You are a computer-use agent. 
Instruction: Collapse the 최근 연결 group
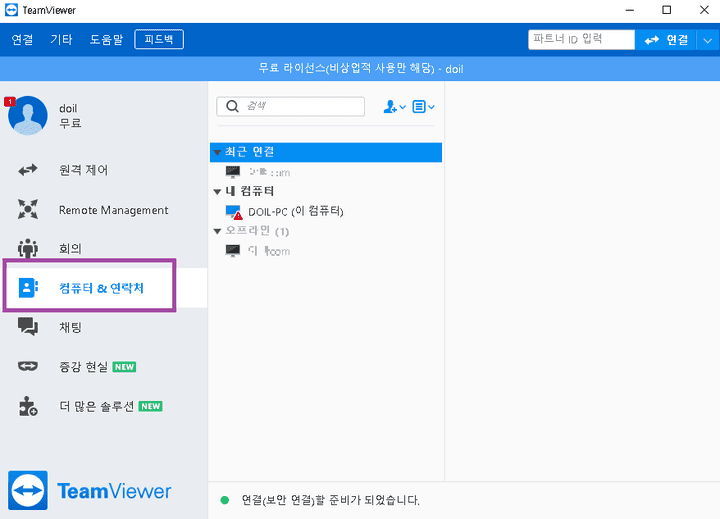coord(218,152)
